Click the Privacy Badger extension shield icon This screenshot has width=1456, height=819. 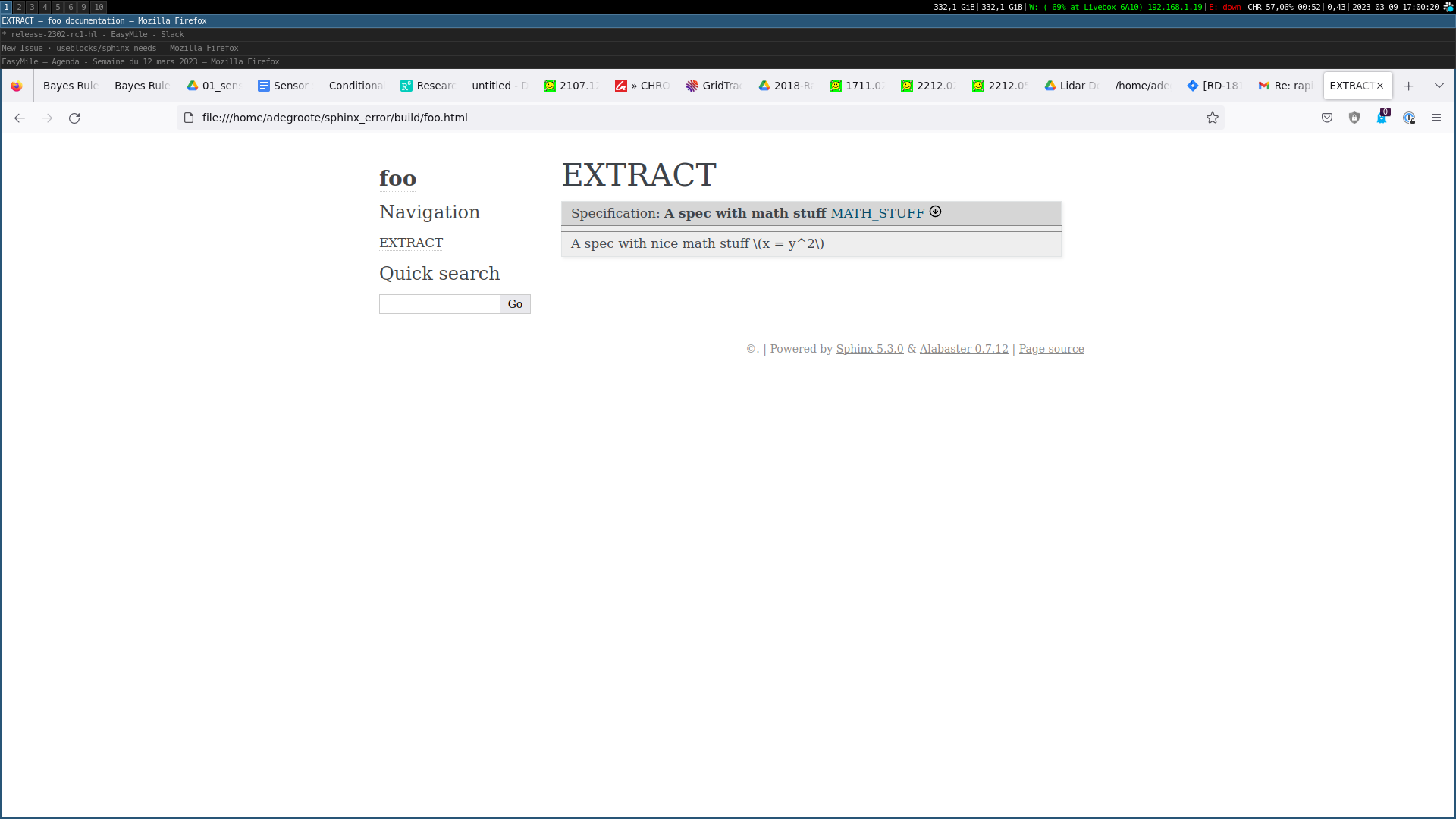point(1355,118)
